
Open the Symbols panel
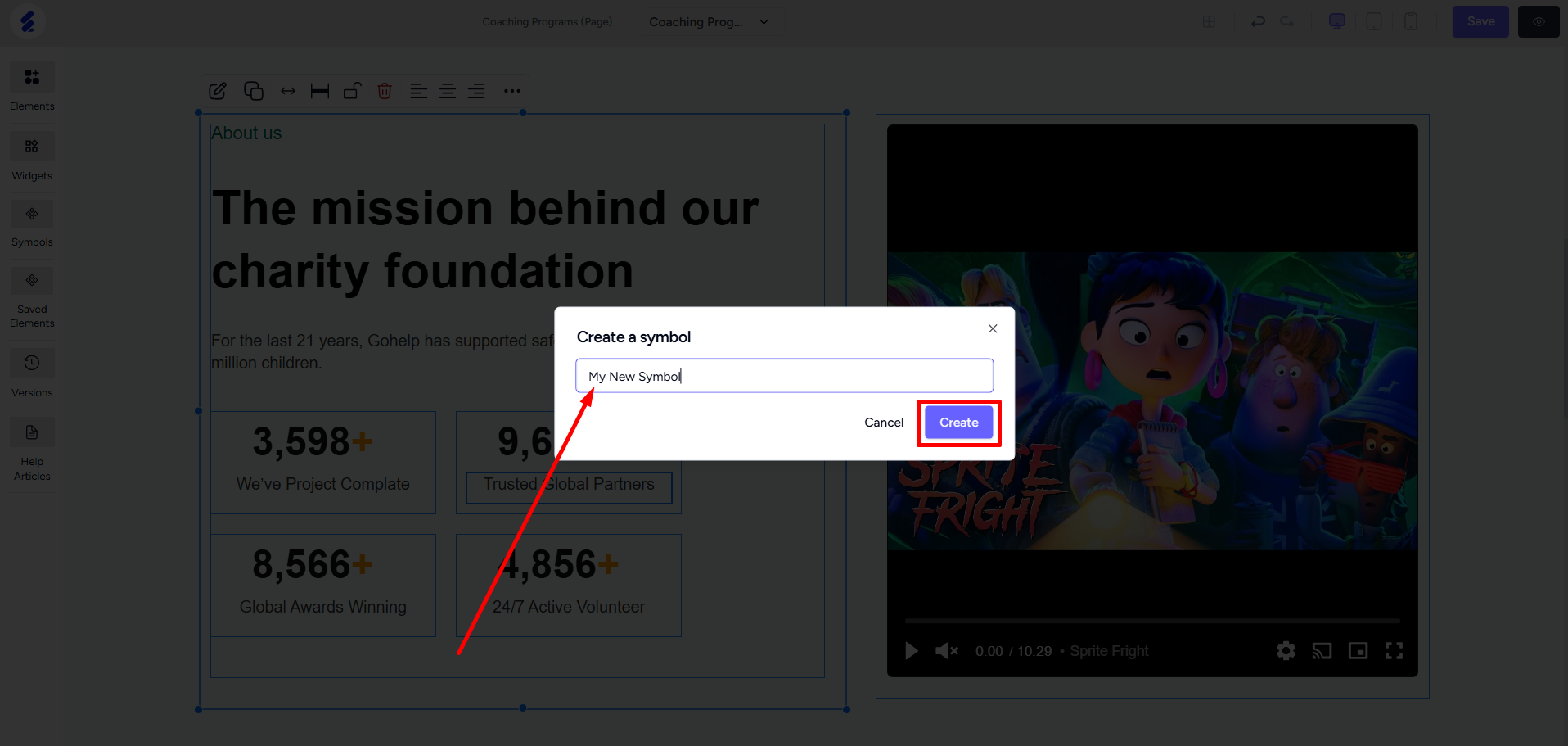tap(32, 224)
